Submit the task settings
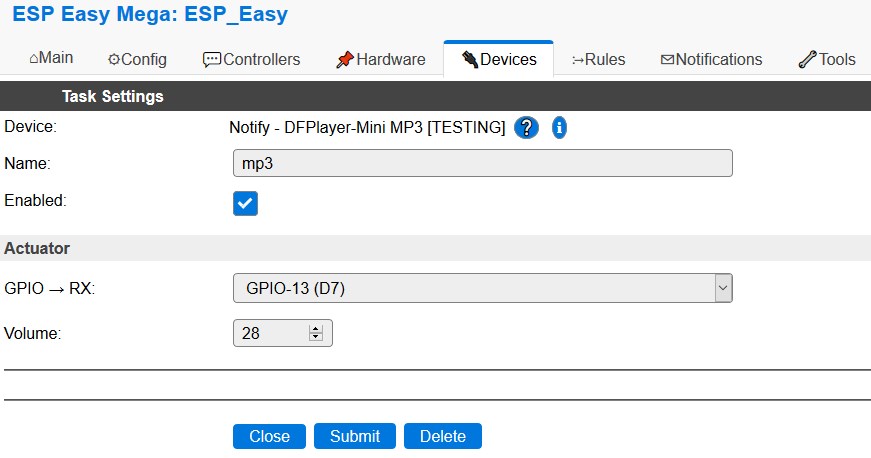This screenshot has height=458, width=871. (x=355, y=436)
